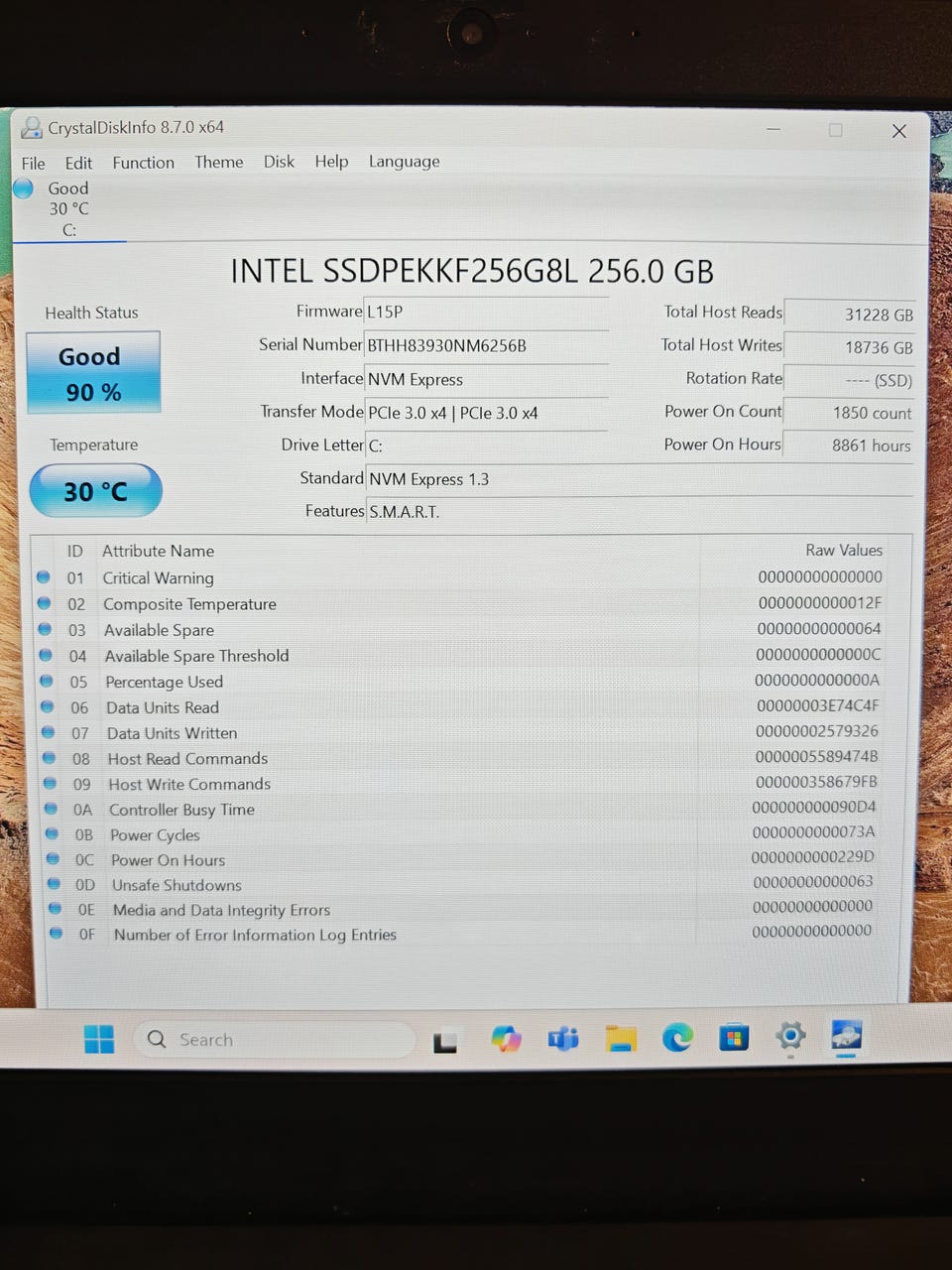Click the status dot for Host Read Commands
952x1270 pixels.
pyautogui.click(x=50, y=757)
